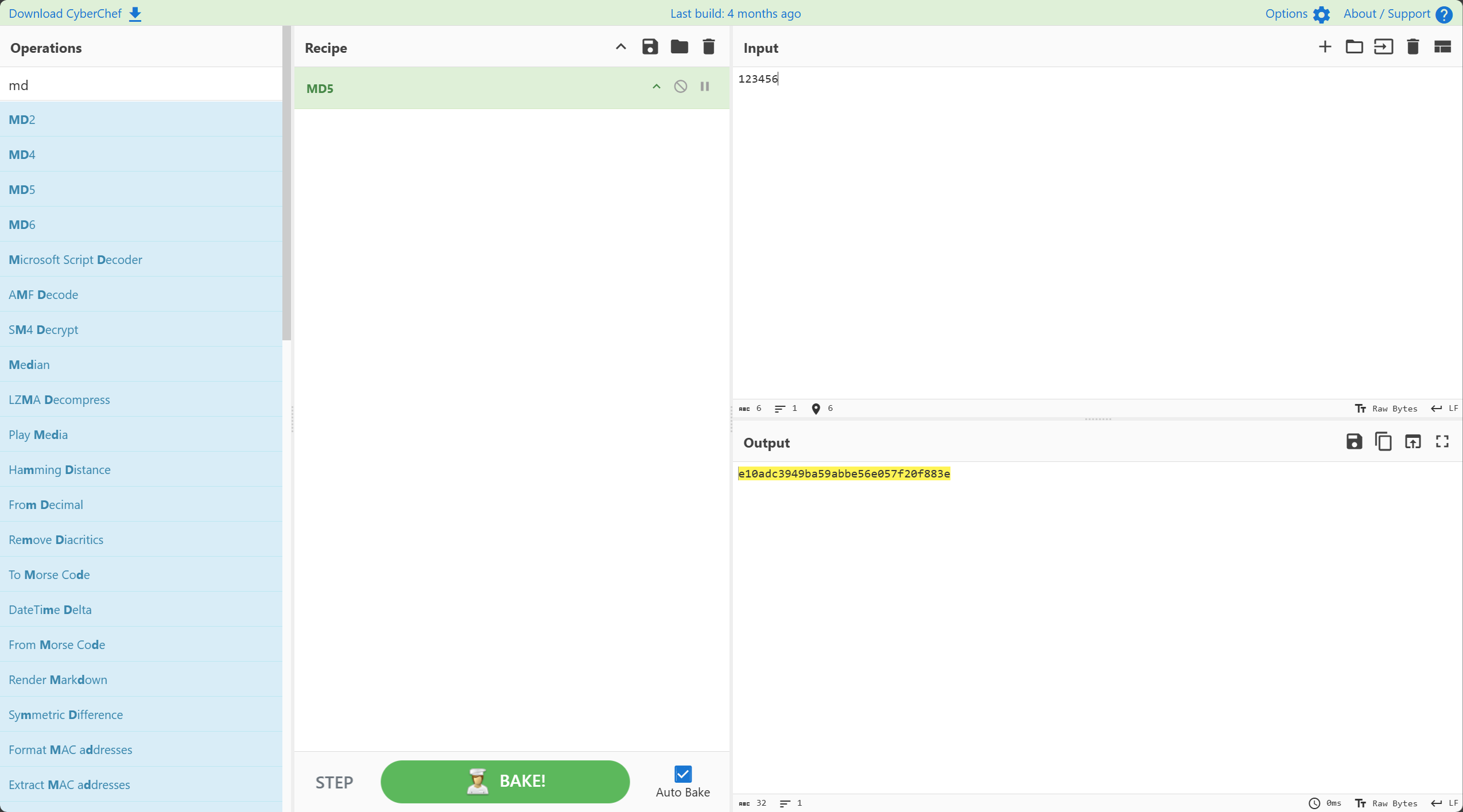
Task: Choose SM4 Decrypt operation
Action: pos(141,329)
